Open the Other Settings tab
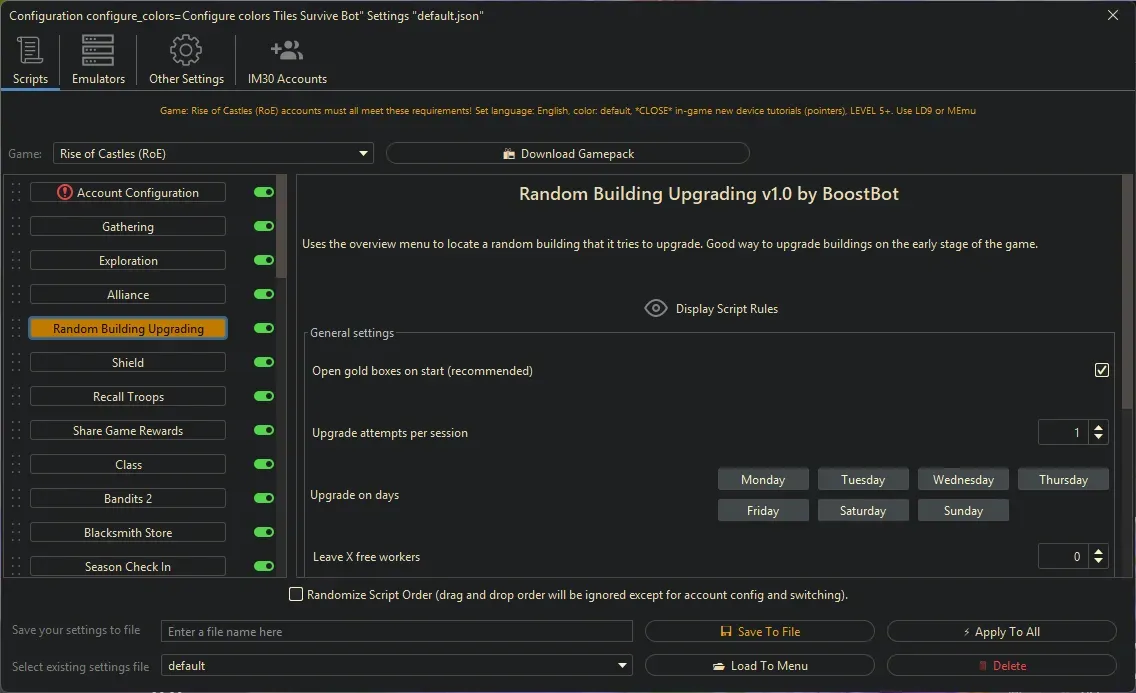This screenshot has height=693, width=1136. 186,60
